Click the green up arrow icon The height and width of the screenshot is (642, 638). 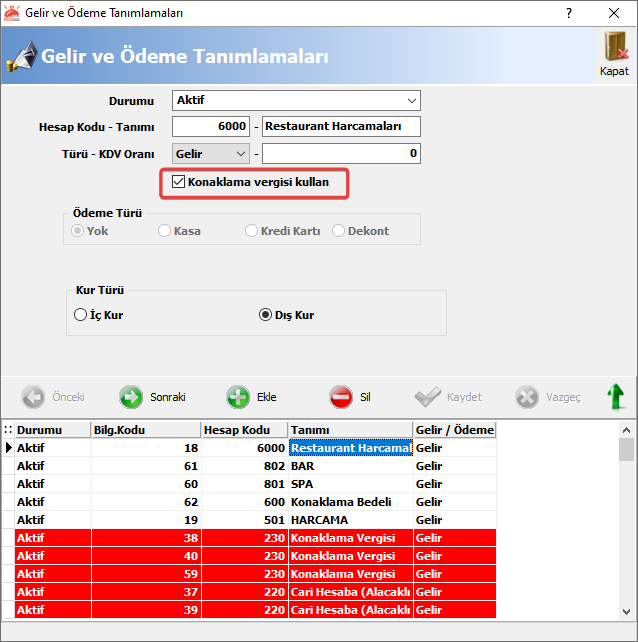[615, 396]
